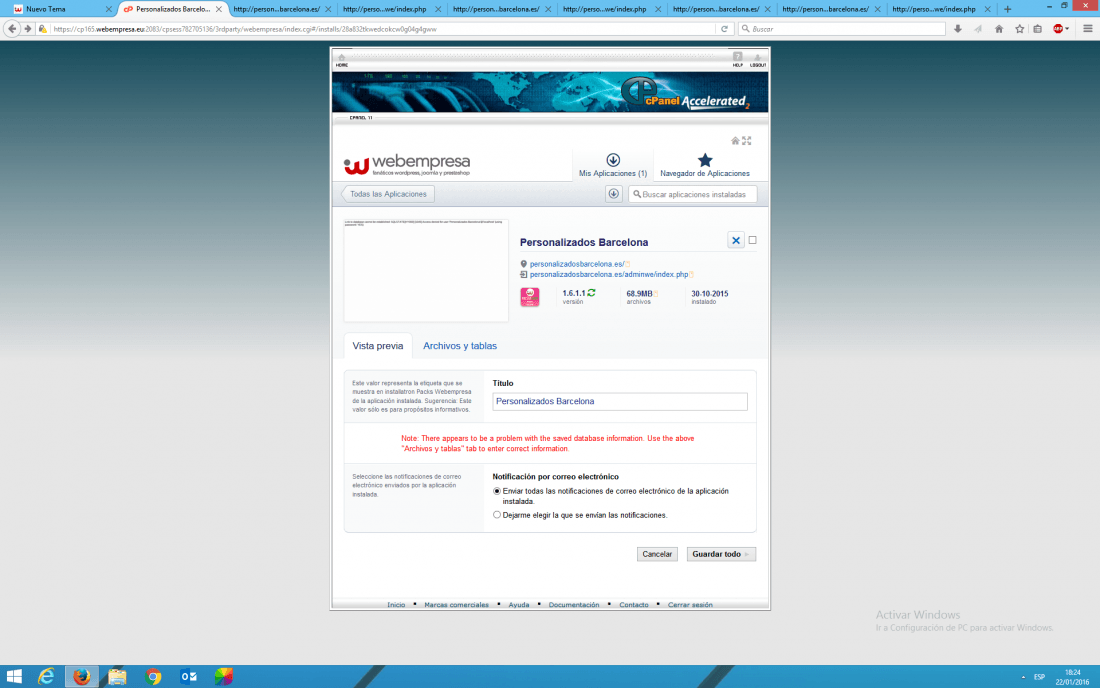Open the Windows Start button
The height and width of the screenshot is (688, 1100).
(x=14, y=676)
